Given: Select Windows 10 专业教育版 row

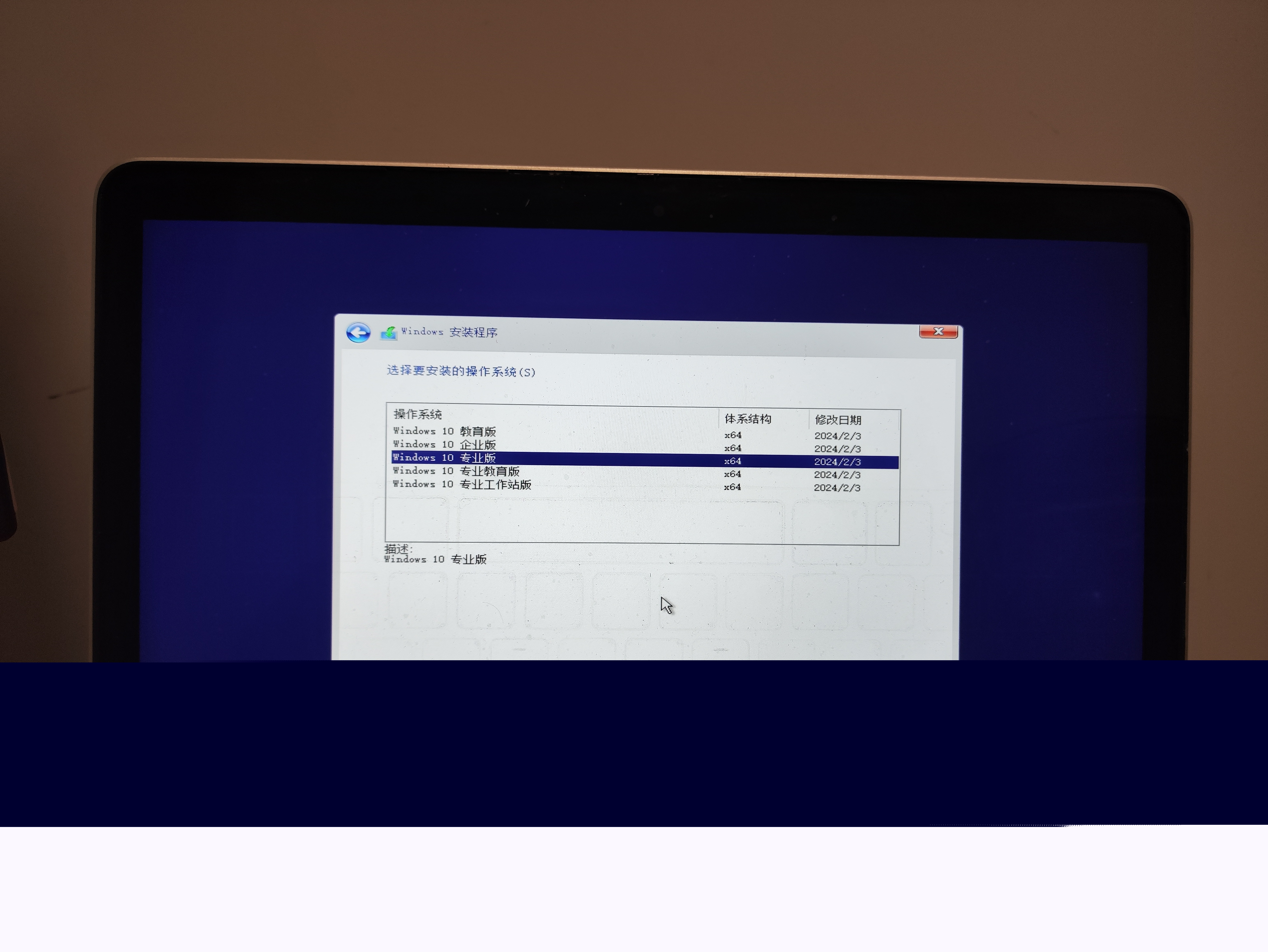Looking at the screenshot, I should pyautogui.click(x=646, y=473).
